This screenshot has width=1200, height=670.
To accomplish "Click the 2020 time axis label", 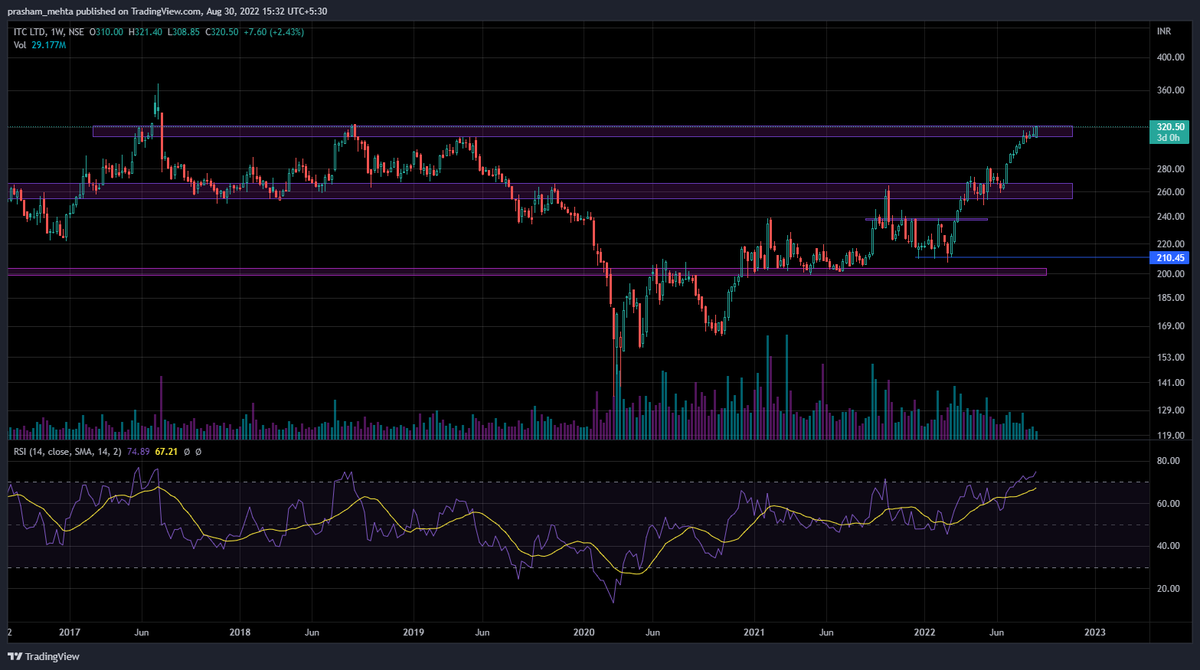I will [584, 632].
